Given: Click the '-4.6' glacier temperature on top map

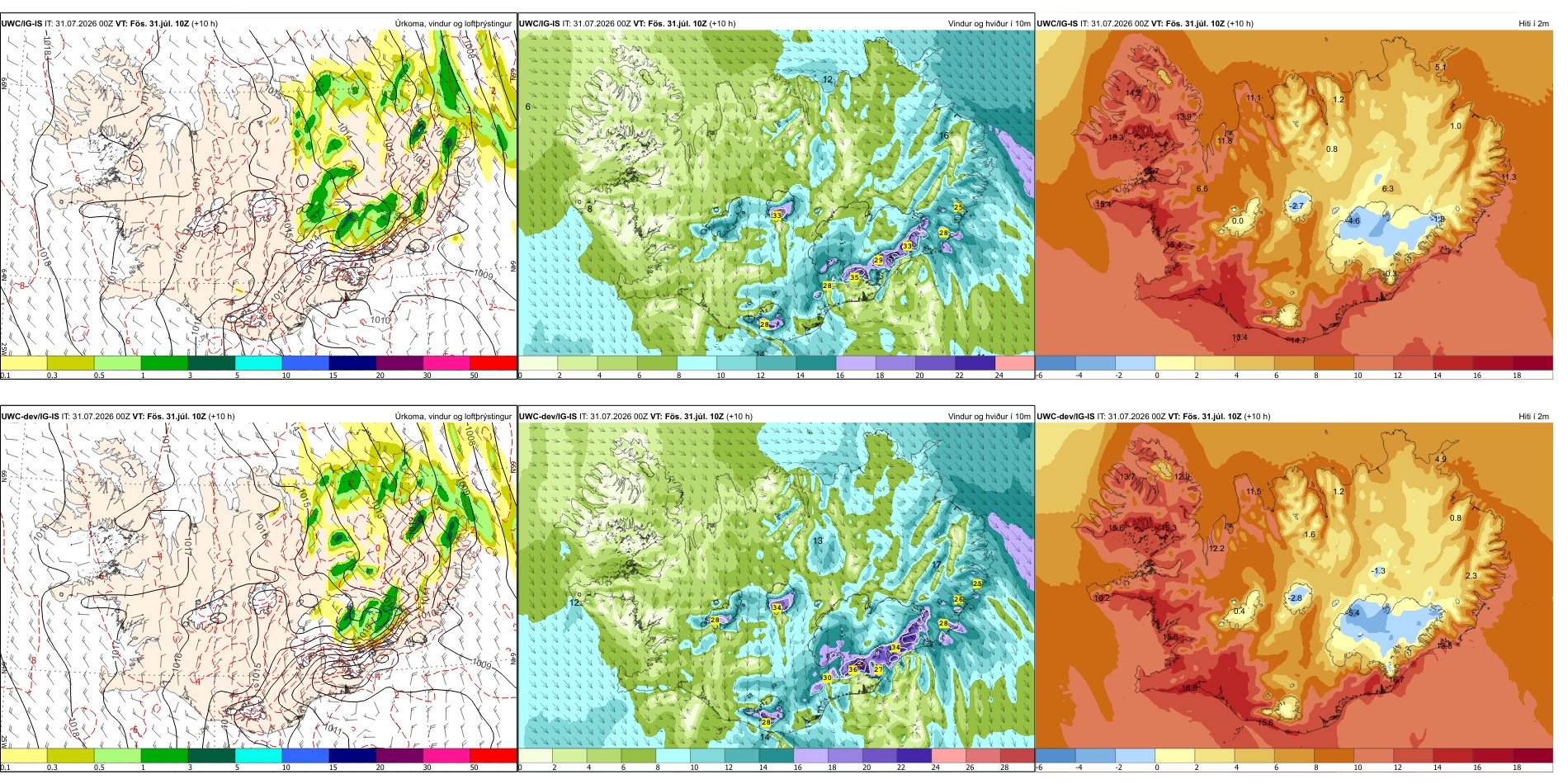Looking at the screenshot, I should click(x=1353, y=221).
